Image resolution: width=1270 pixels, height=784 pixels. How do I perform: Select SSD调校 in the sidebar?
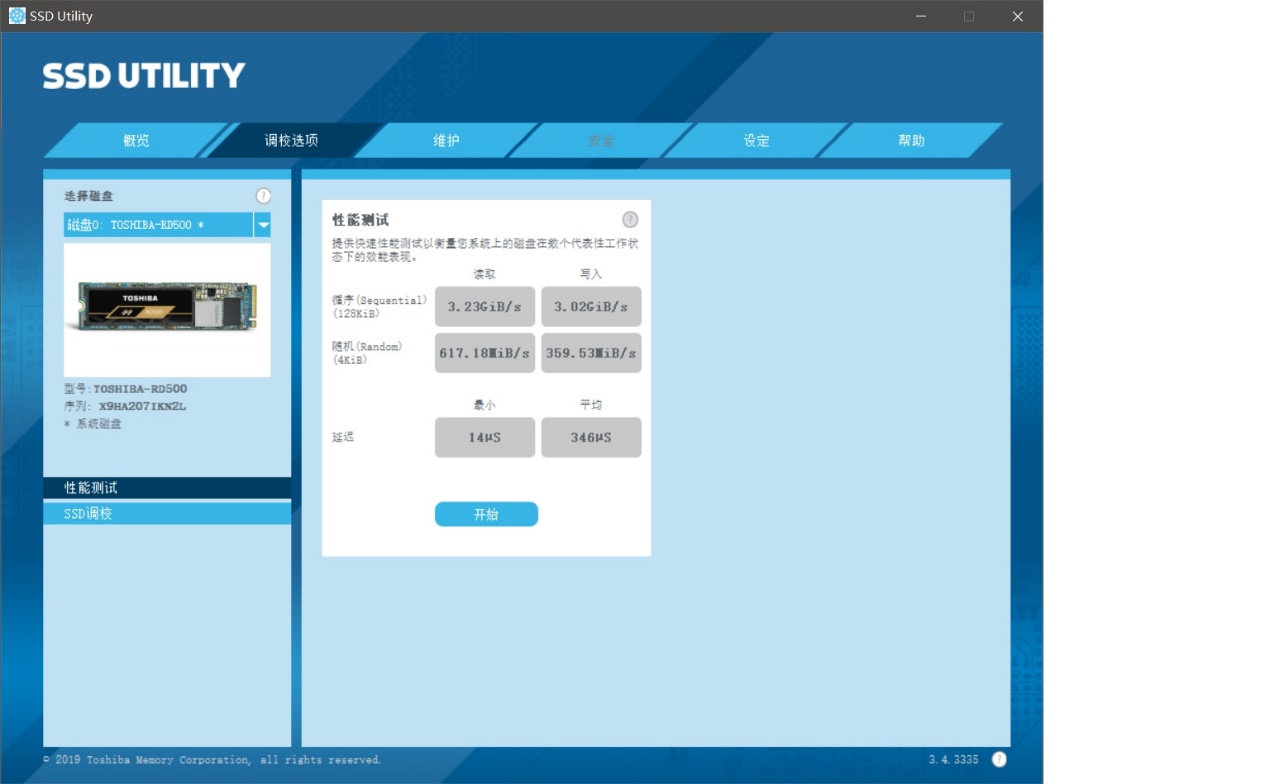pos(167,513)
